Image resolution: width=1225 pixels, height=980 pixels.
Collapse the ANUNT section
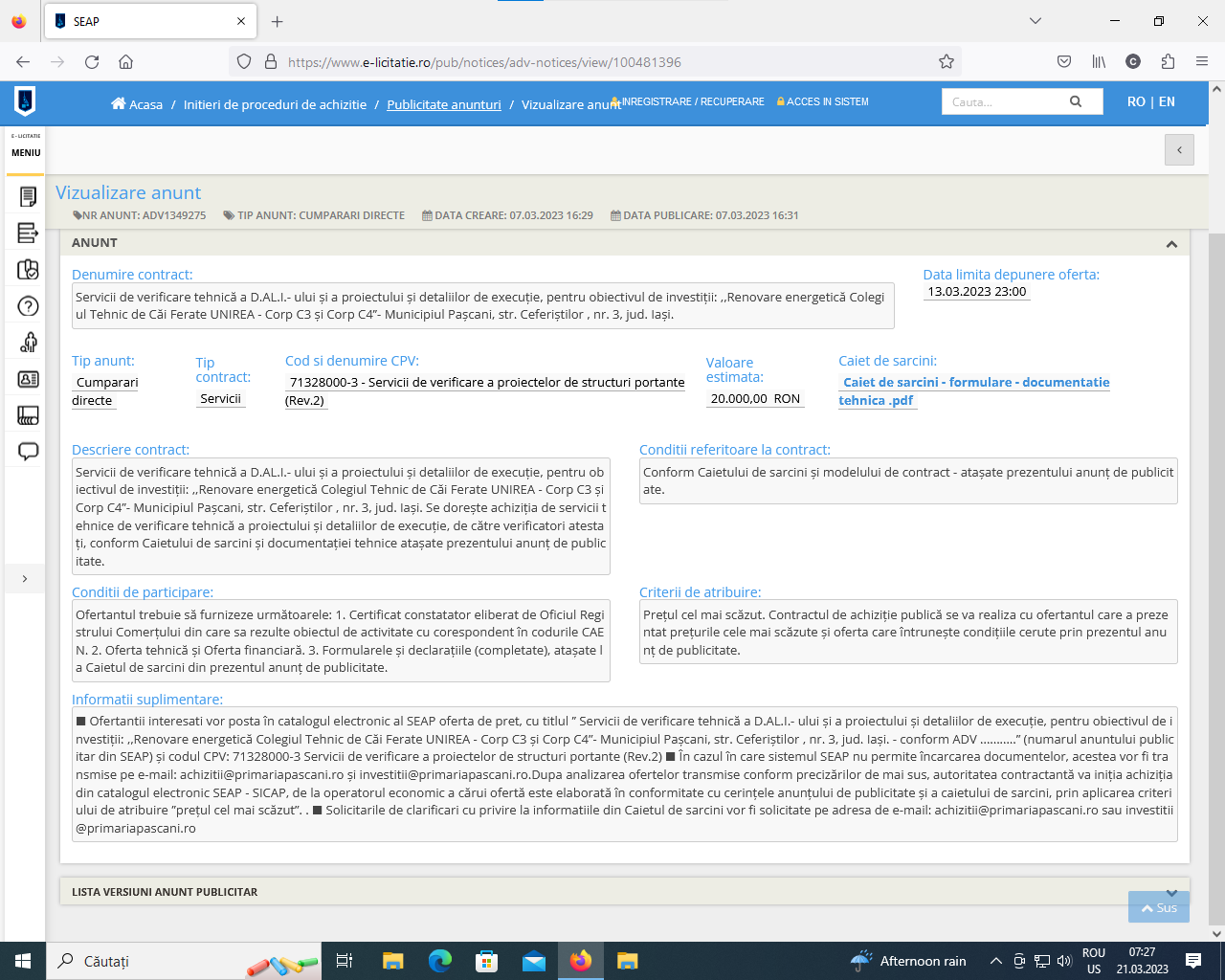(x=1171, y=243)
